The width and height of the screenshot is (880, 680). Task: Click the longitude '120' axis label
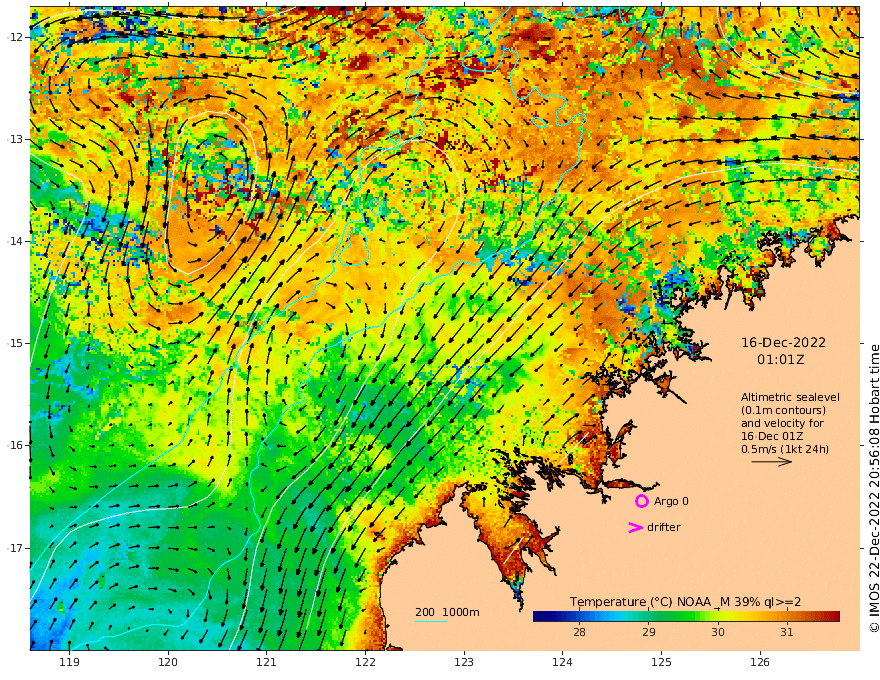(168, 662)
